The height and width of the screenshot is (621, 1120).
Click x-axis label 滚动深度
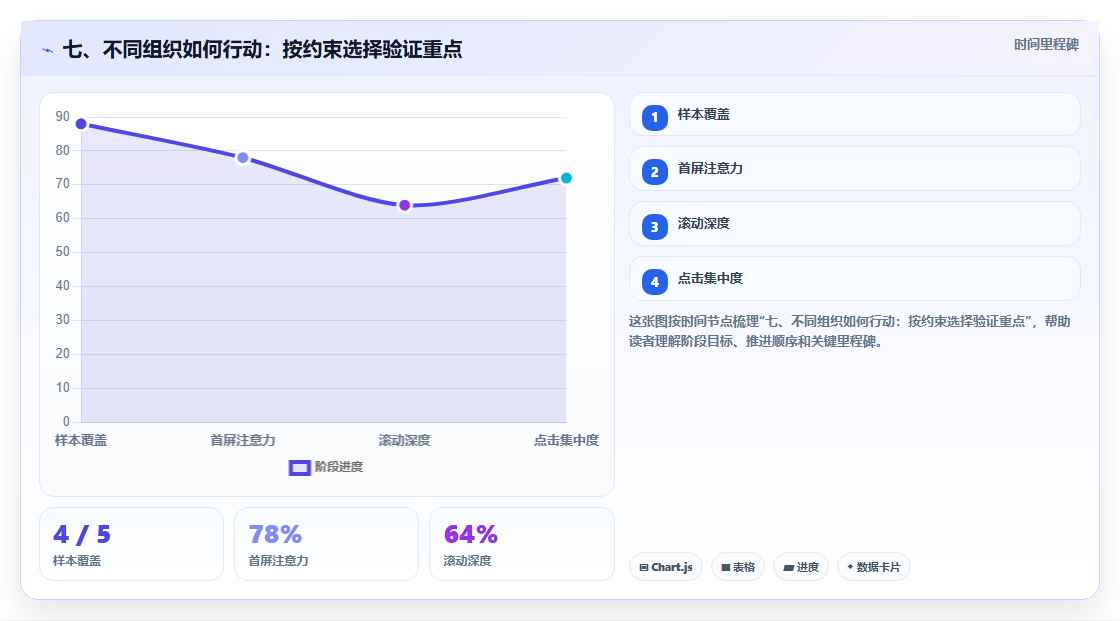point(404,440)
